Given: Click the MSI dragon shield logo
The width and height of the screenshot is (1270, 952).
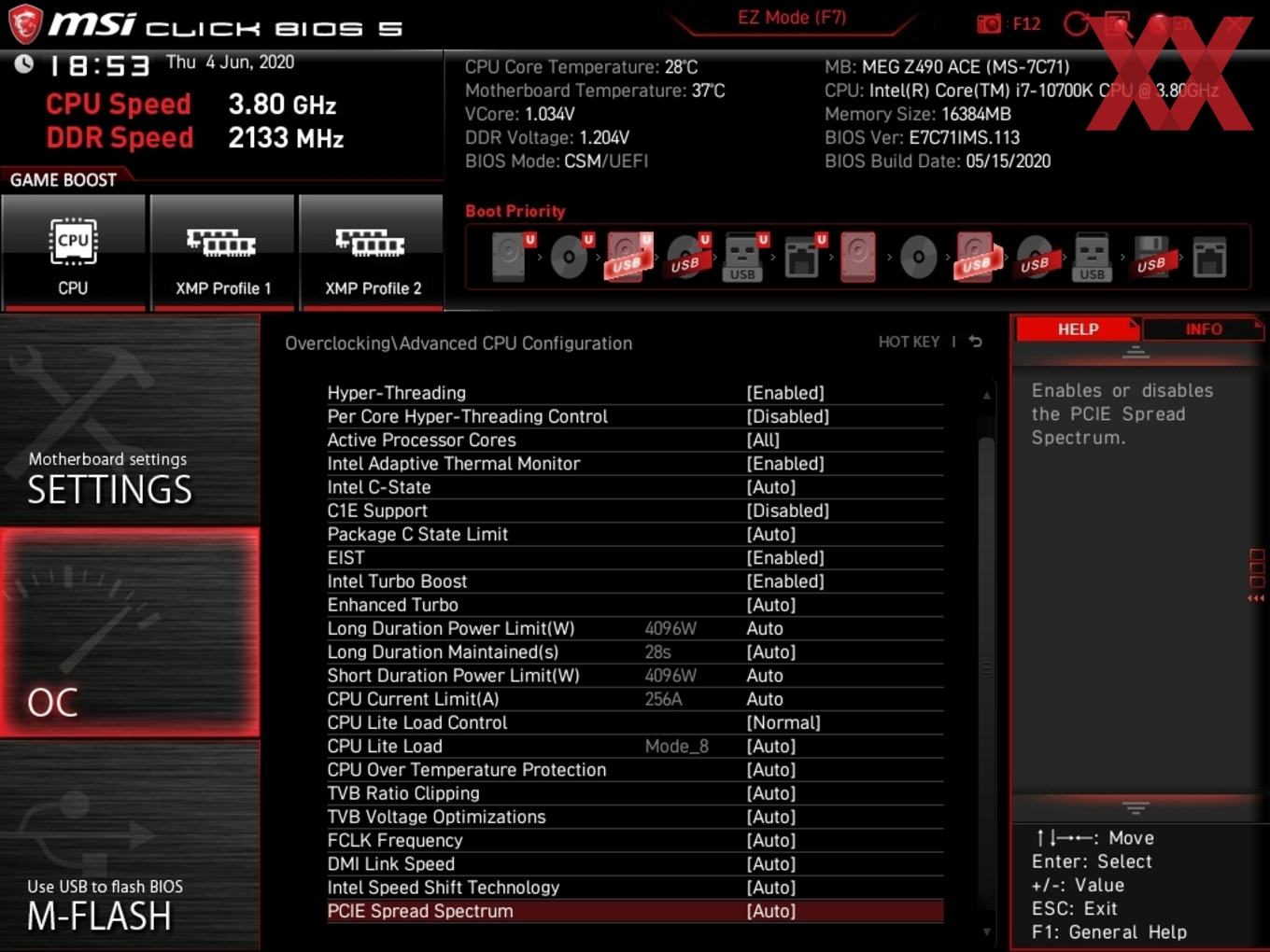Looking at the screenshot, I should pyautogui.click(x=25, y=24).
